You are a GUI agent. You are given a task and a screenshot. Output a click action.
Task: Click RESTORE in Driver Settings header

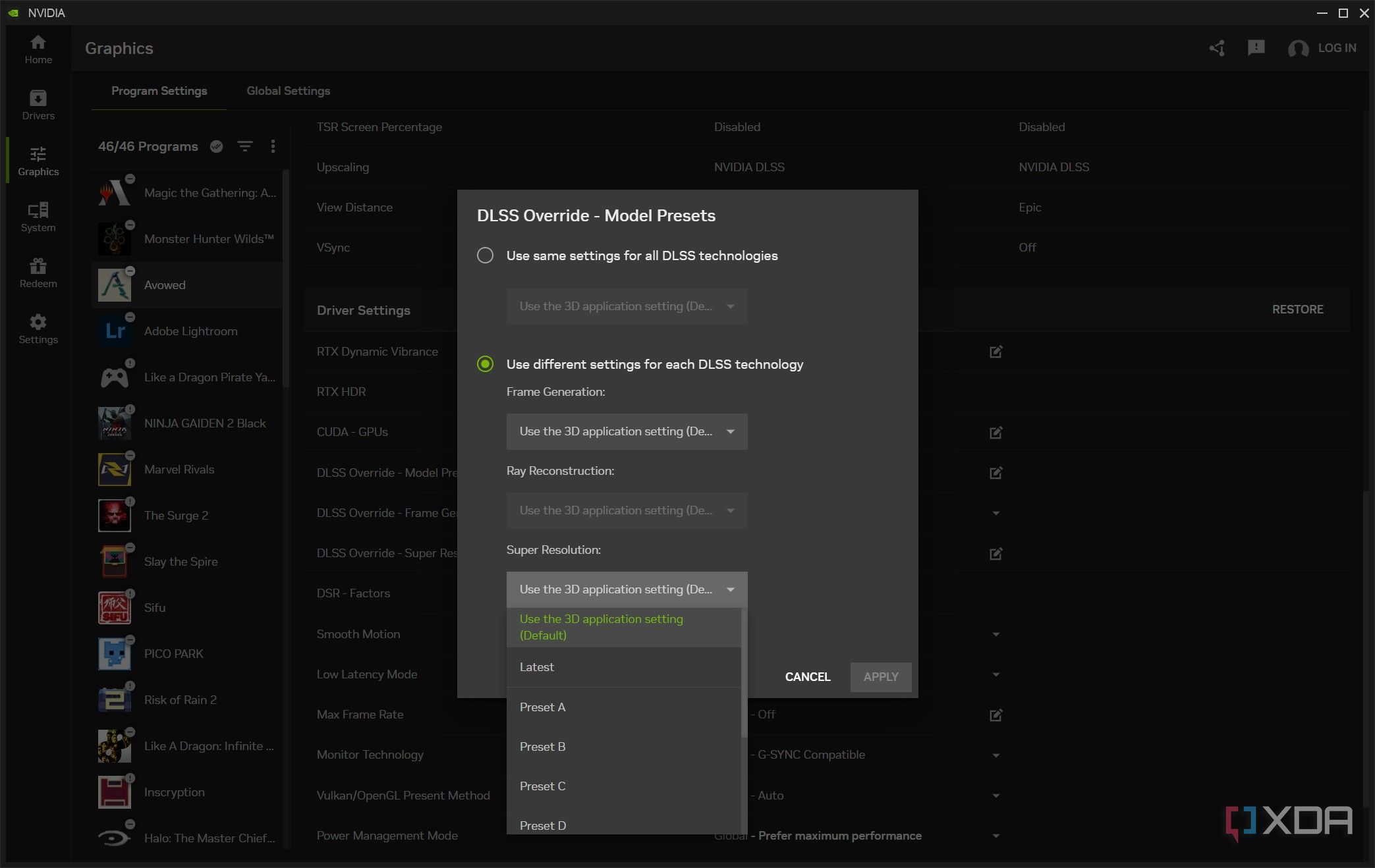tap(1297, 310)
